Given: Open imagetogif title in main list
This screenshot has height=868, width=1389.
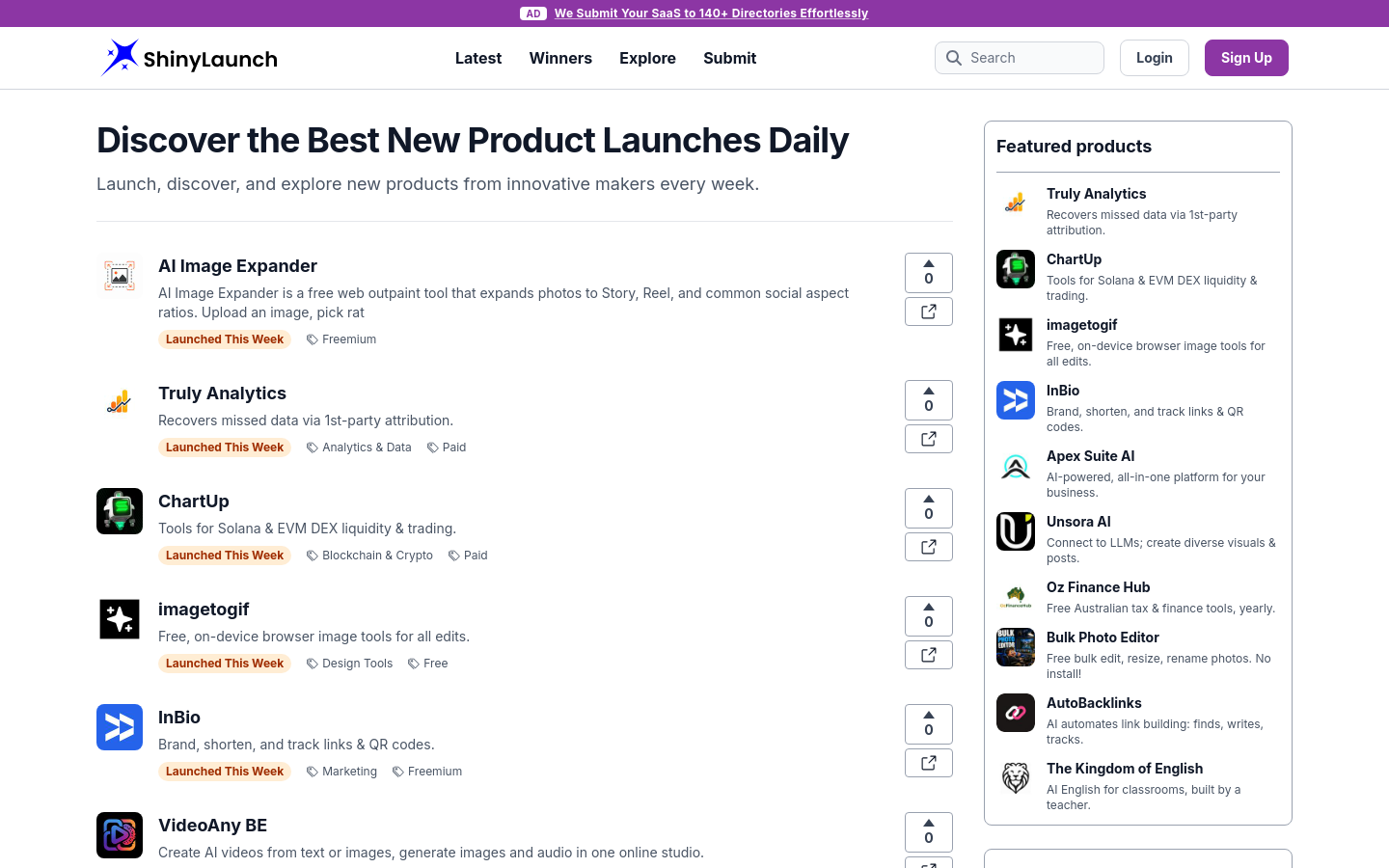Looking at the screenshot, I should [x=204, y=610].
